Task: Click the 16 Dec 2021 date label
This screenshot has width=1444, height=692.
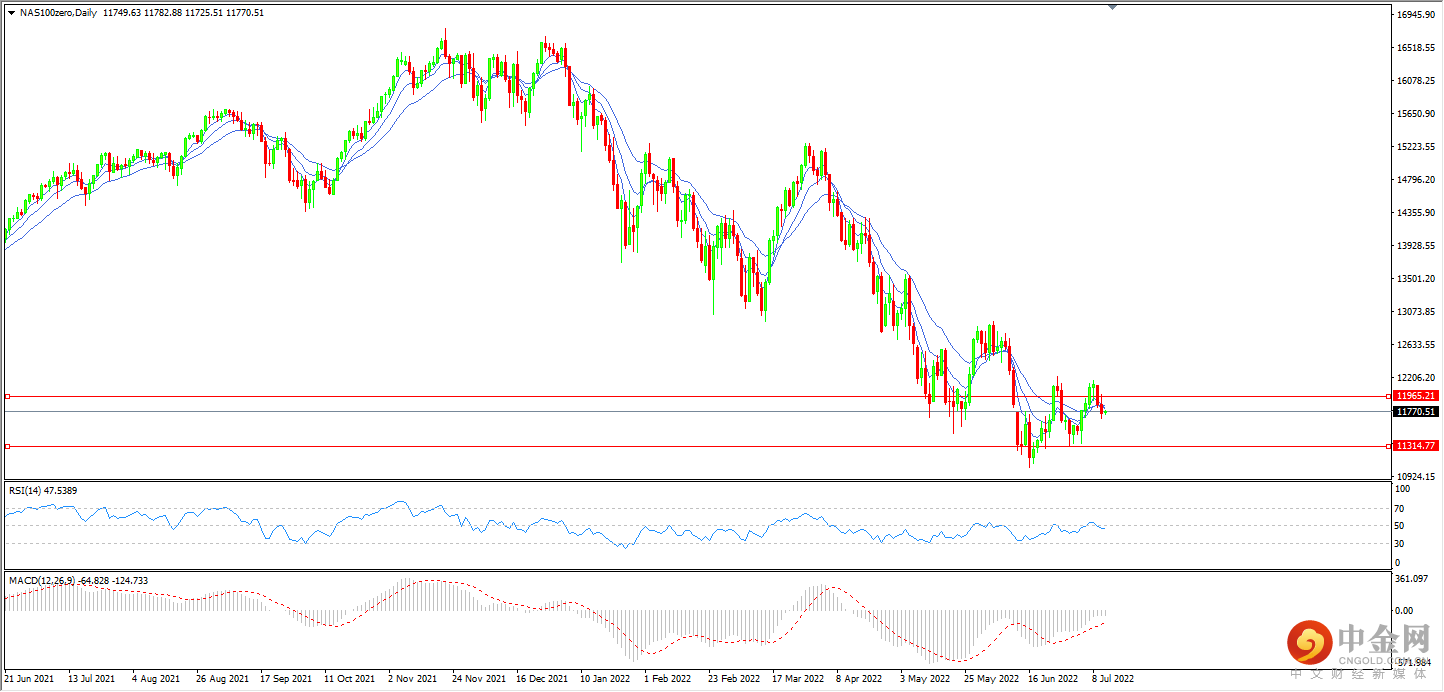Action: (x=542, y=678)
